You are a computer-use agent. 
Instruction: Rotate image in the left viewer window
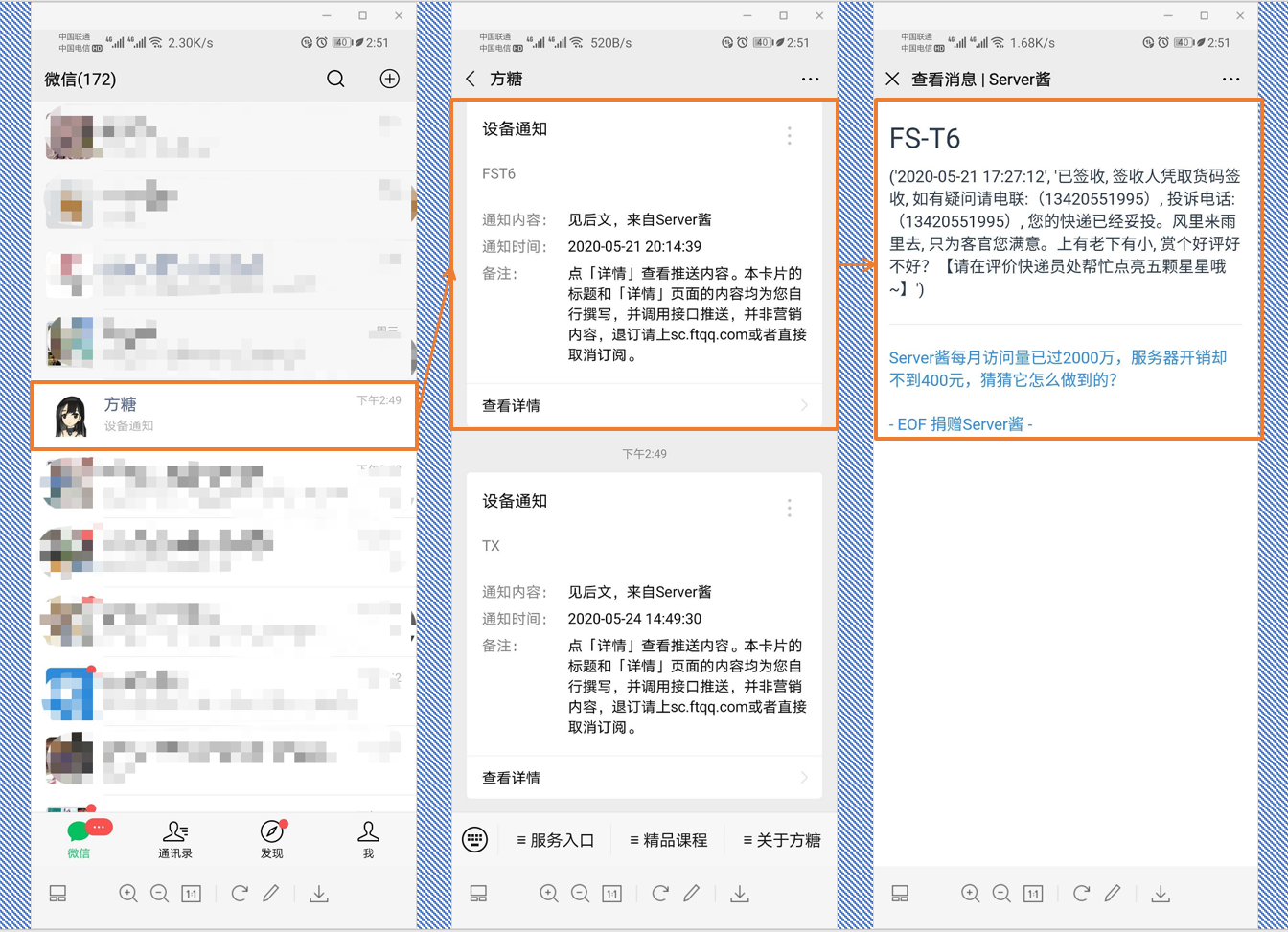click(x=240, y=893)
